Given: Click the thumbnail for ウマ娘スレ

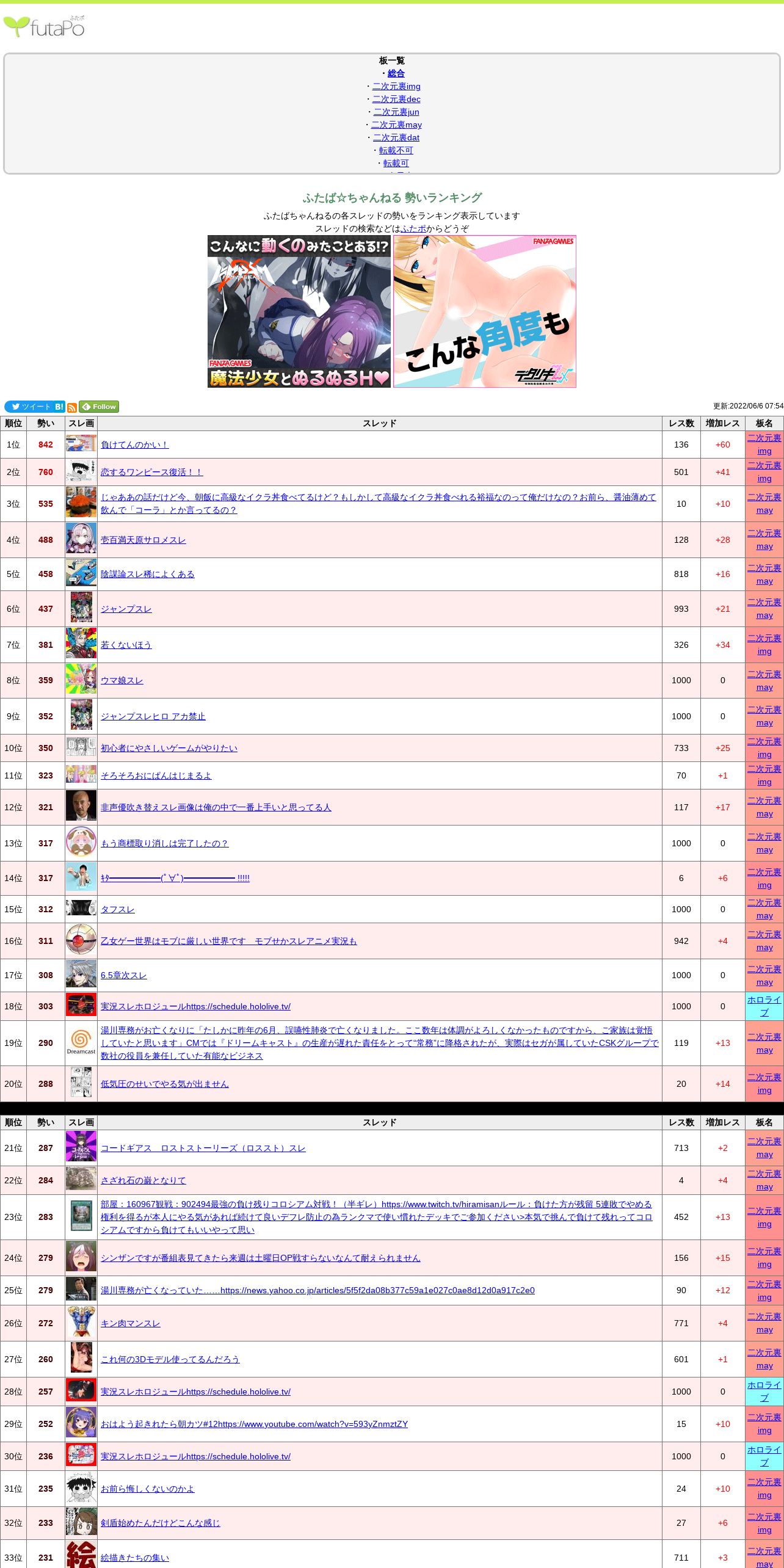Looking at the screenshot, I should (81, 679).
